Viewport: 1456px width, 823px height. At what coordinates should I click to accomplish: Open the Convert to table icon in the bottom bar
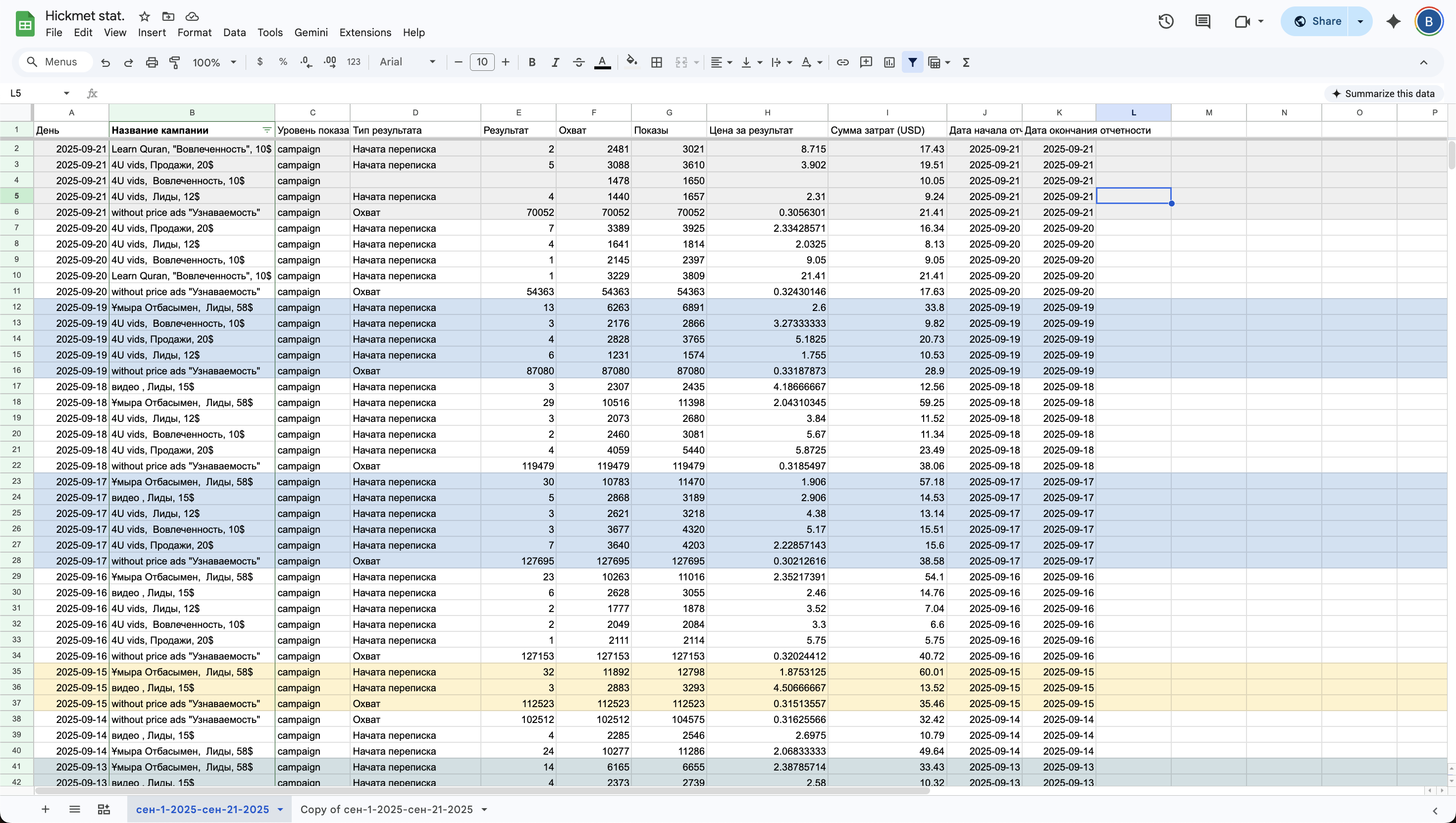point(104,810)
